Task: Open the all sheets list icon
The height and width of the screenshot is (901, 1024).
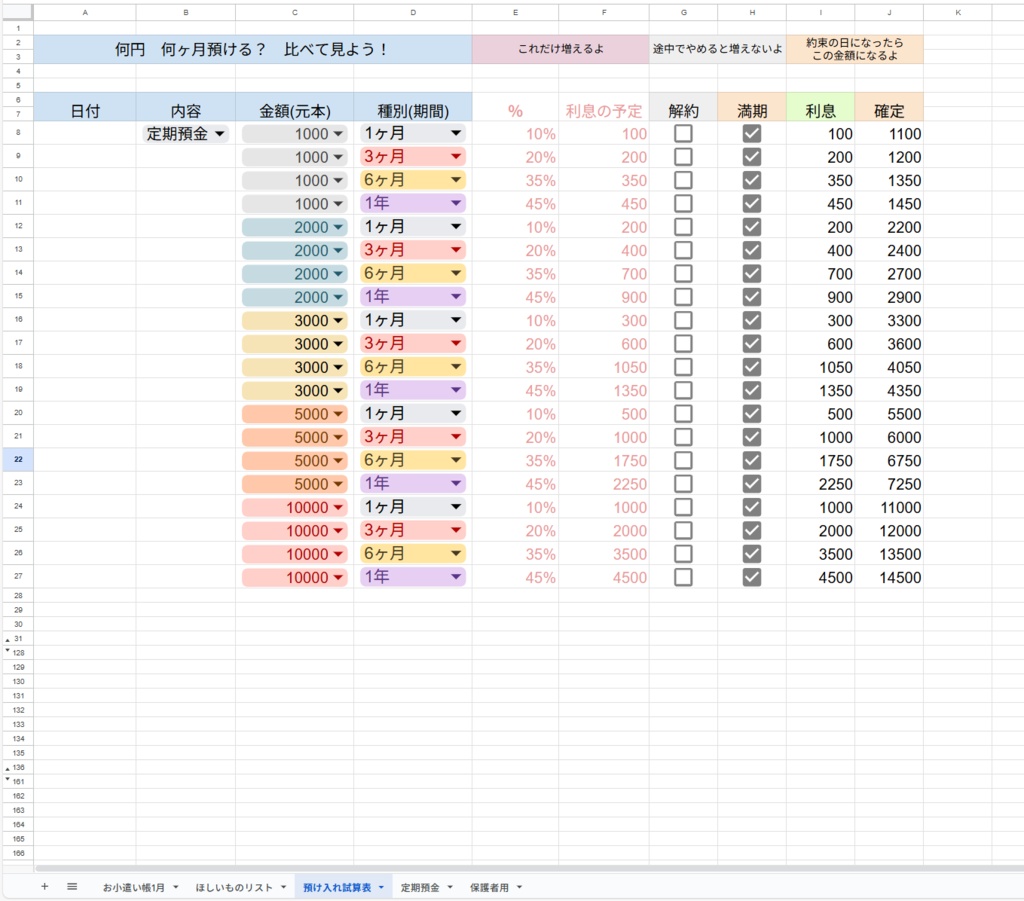Action: coord(69,886)
